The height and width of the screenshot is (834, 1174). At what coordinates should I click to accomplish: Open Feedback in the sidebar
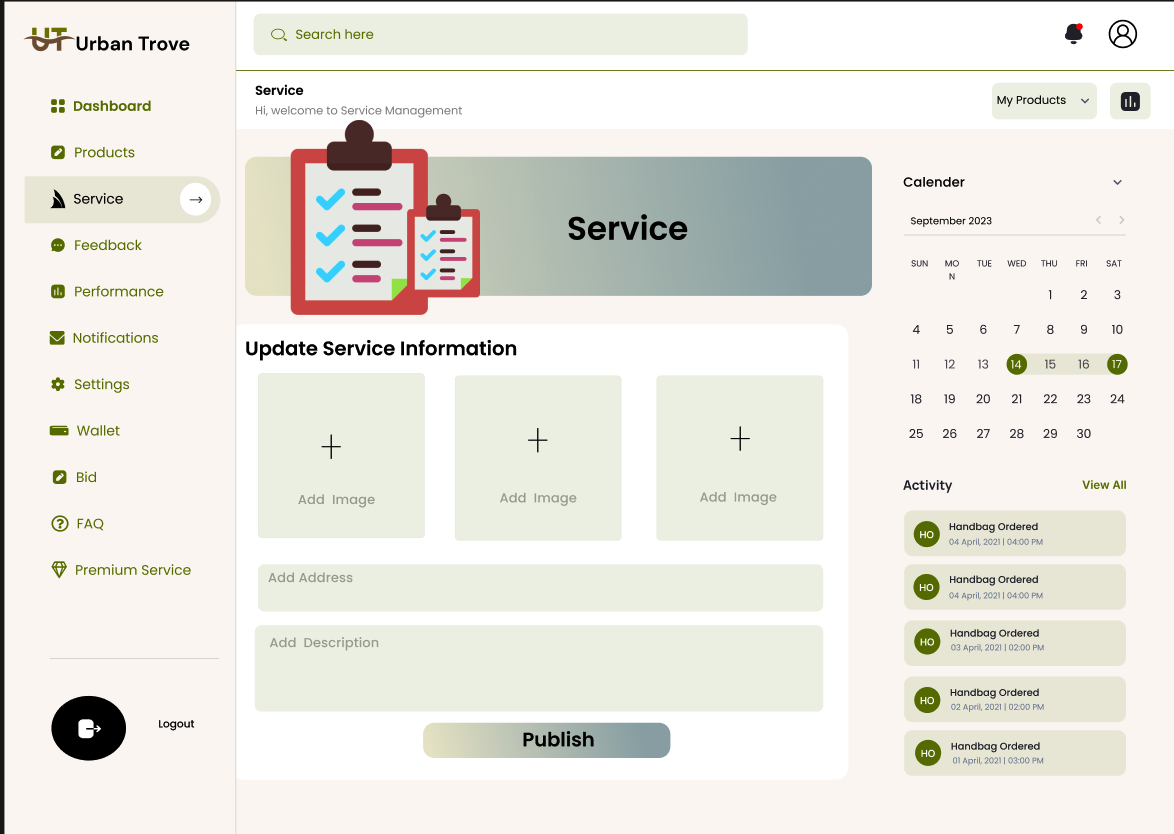coord(108,246)
